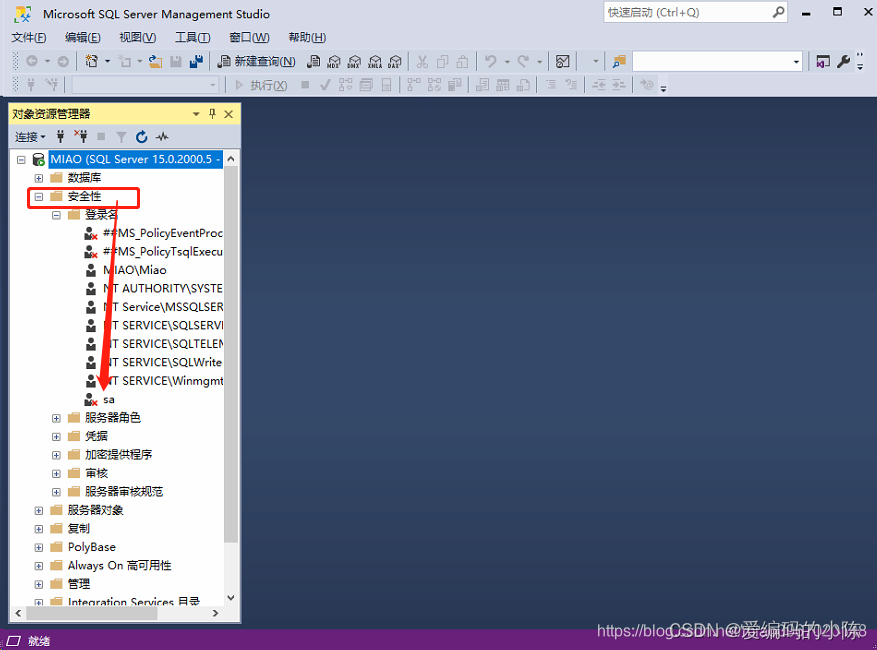877x650 pixels.
Task: Click the undo arrow icon
Action: pyautogui.click(x=491, y=62)
